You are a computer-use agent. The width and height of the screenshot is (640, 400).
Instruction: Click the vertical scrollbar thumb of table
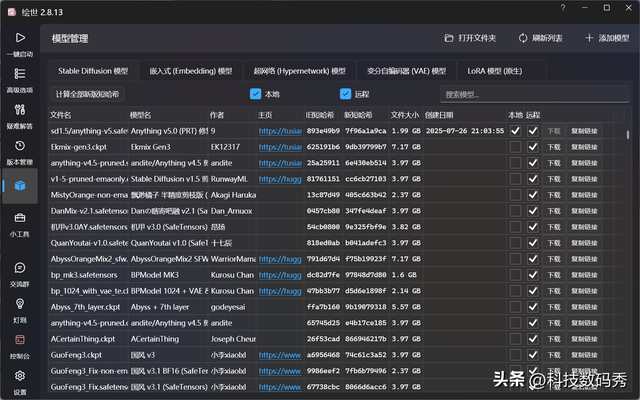[x=628, y=135]
